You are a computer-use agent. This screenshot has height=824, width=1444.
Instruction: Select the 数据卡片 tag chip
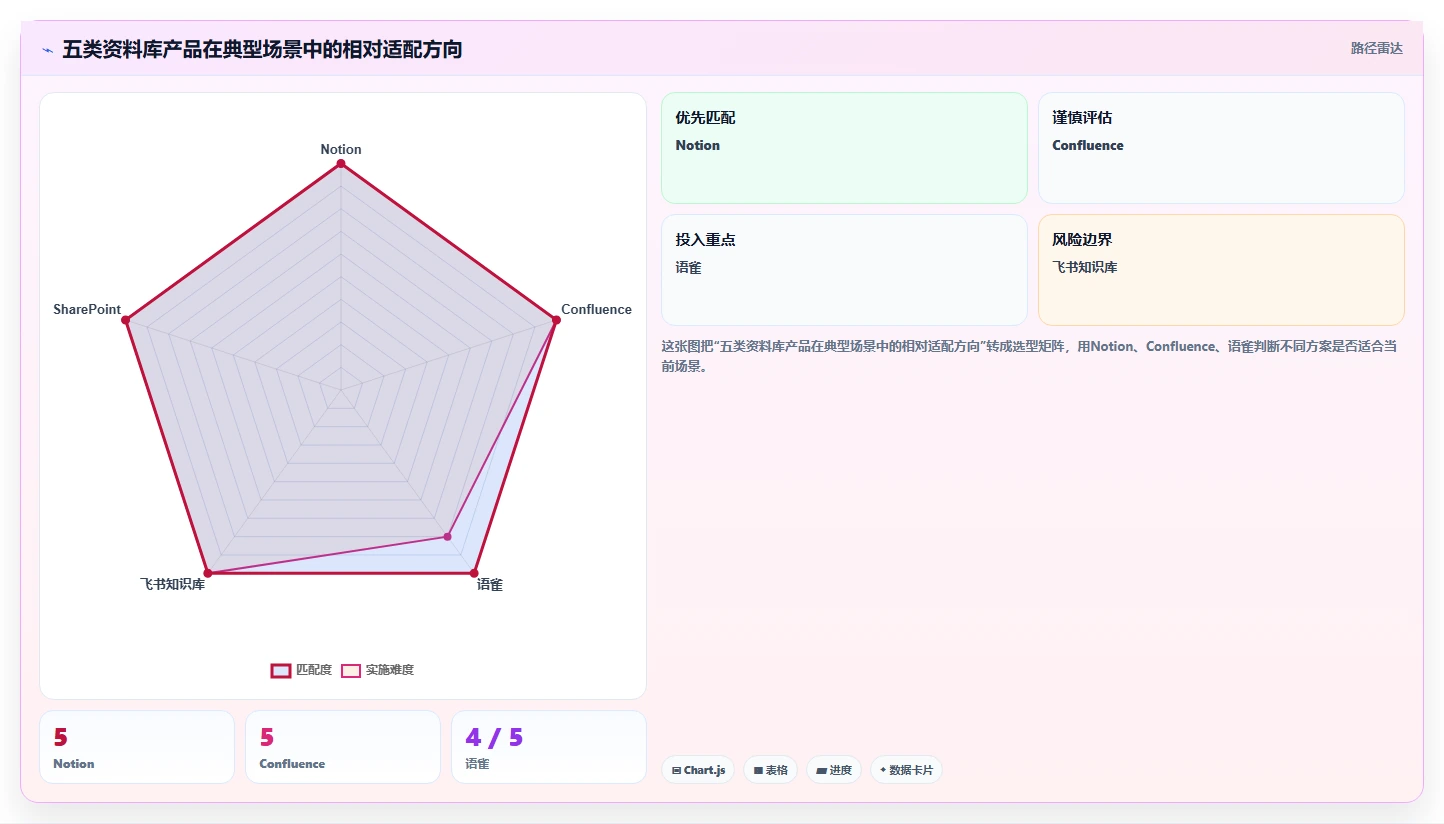pyautogui.click(x=906, y=770)
